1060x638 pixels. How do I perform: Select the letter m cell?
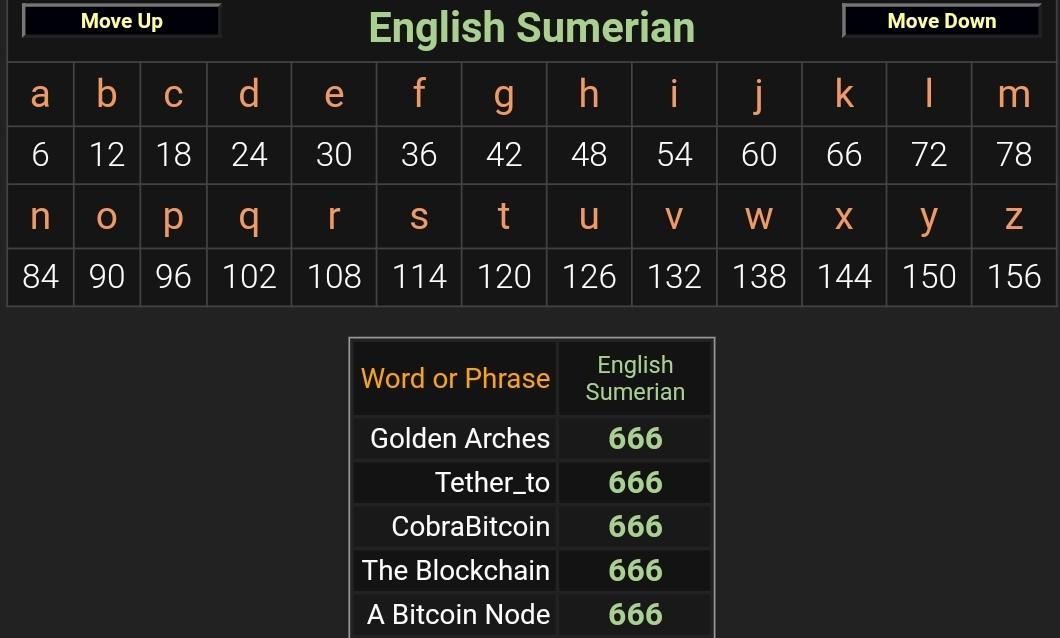coord(1013,94)
